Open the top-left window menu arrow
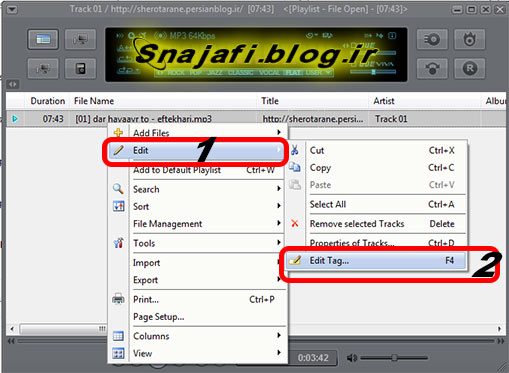This screenshot has width=509, height=373. [x=12, y=9]
